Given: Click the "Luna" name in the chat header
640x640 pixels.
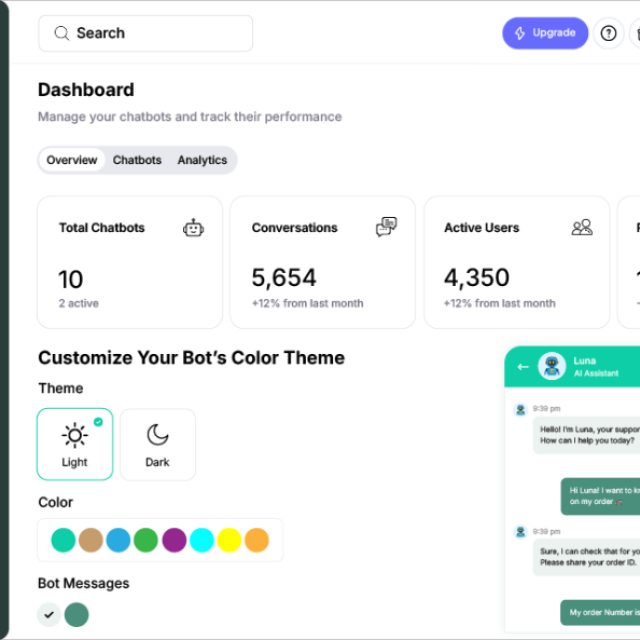Looking at the screenshot, I should tap(584, 361).
